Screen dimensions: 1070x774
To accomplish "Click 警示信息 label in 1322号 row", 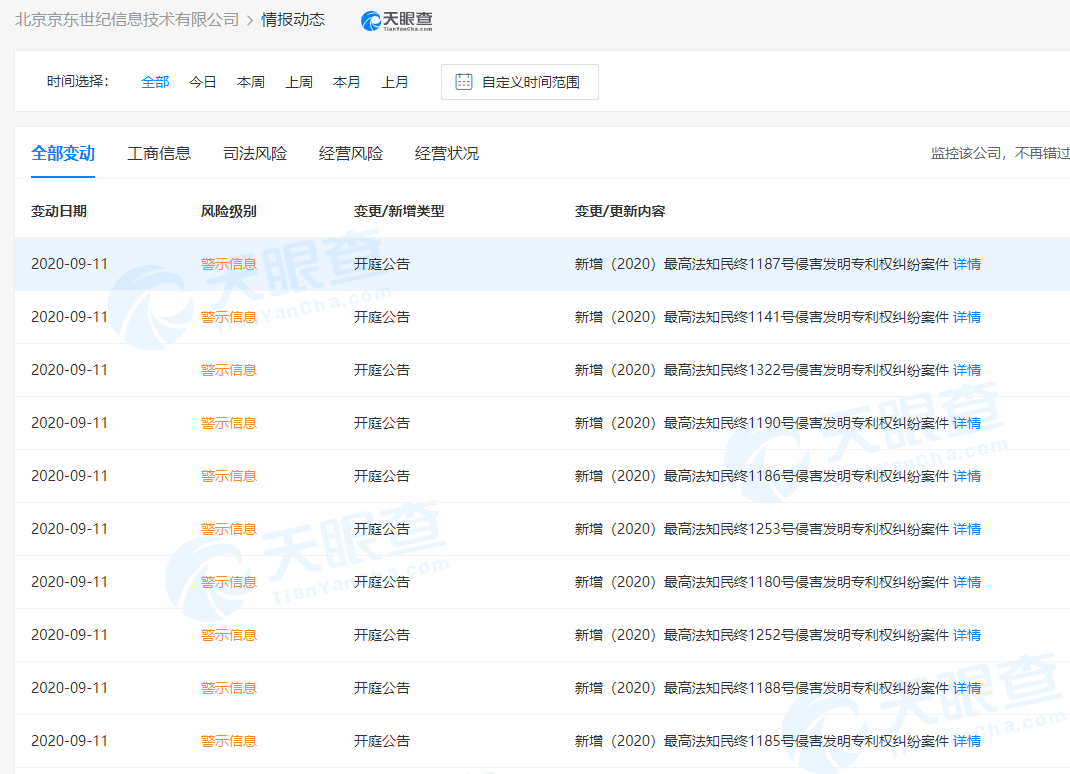I will coord(229,370).
